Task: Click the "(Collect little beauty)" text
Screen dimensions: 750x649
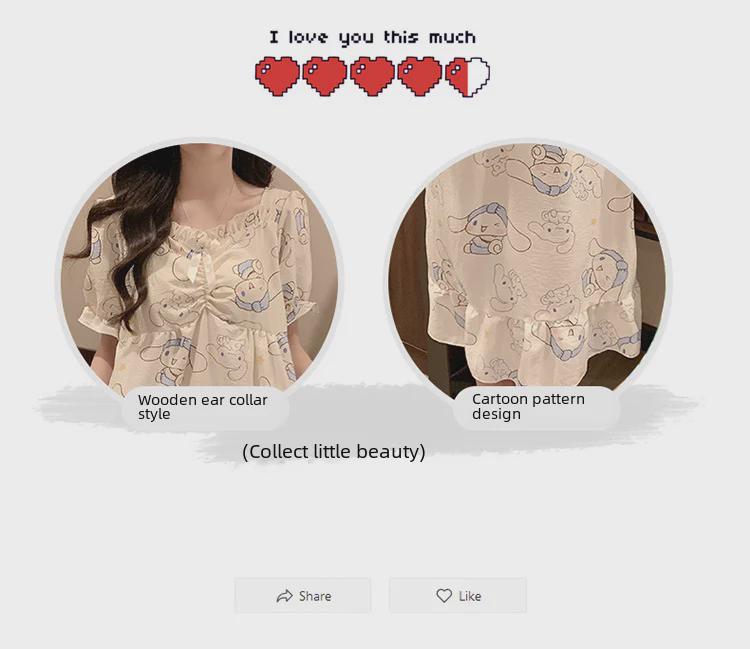Action: click(x=334, y=451)
